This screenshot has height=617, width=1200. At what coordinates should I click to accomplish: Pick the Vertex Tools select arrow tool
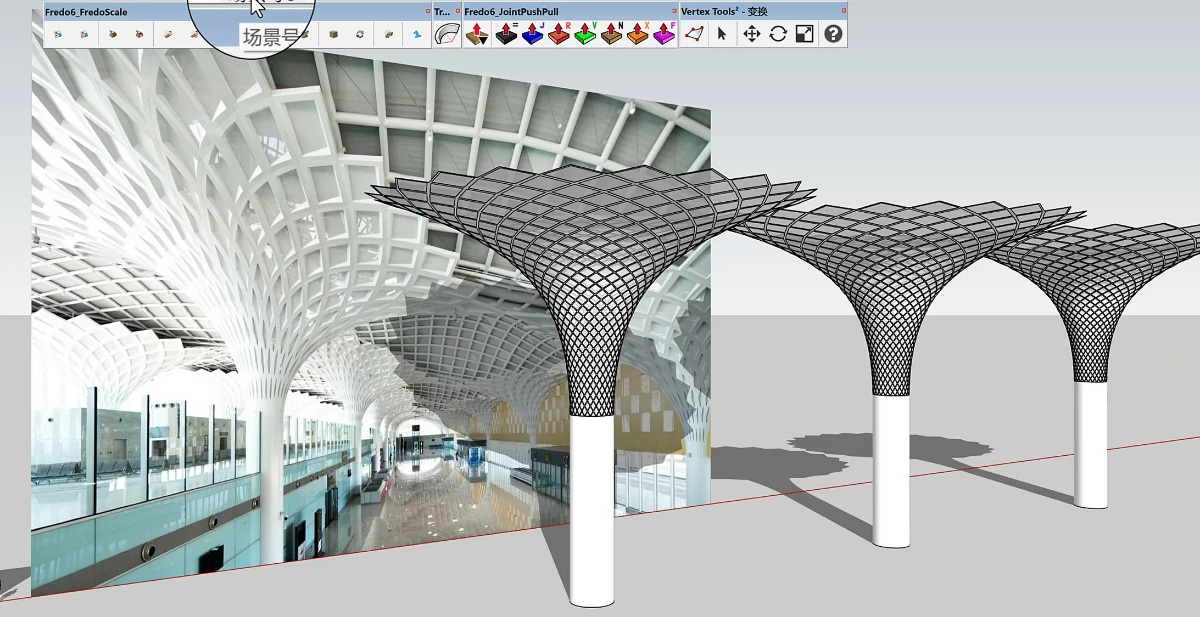722,34
